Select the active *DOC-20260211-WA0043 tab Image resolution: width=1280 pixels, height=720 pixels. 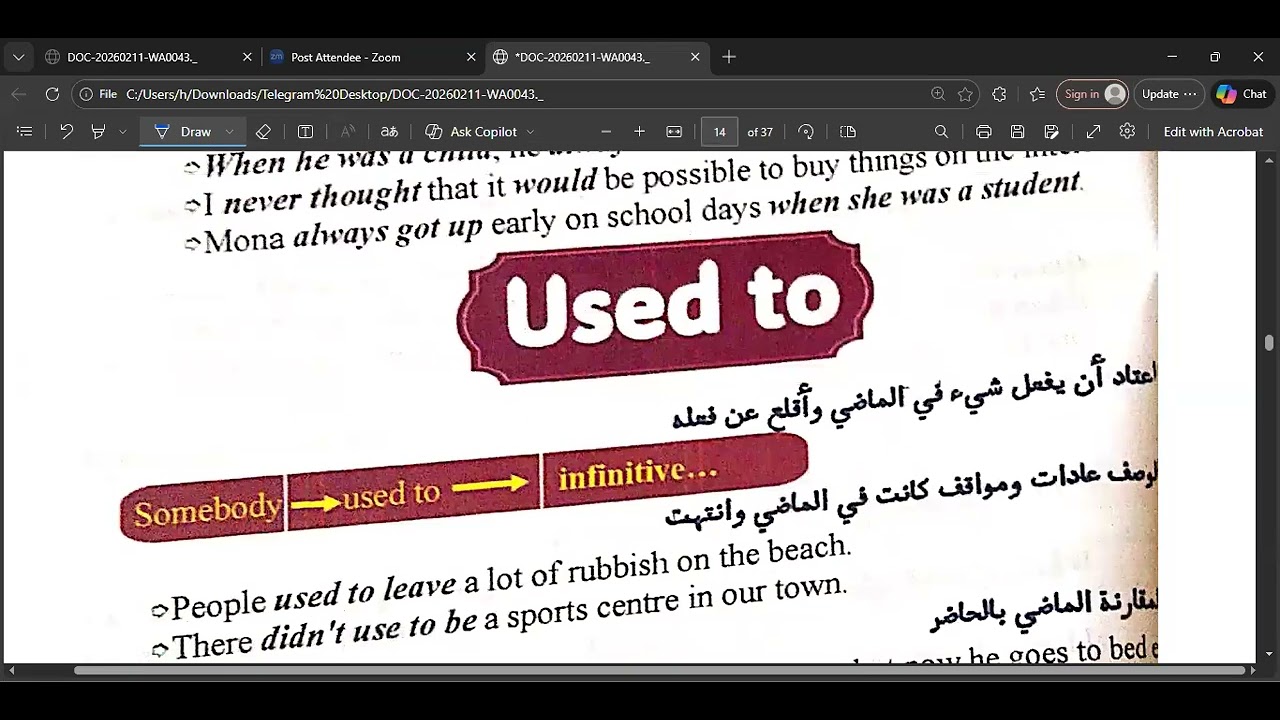click(595, 57)
